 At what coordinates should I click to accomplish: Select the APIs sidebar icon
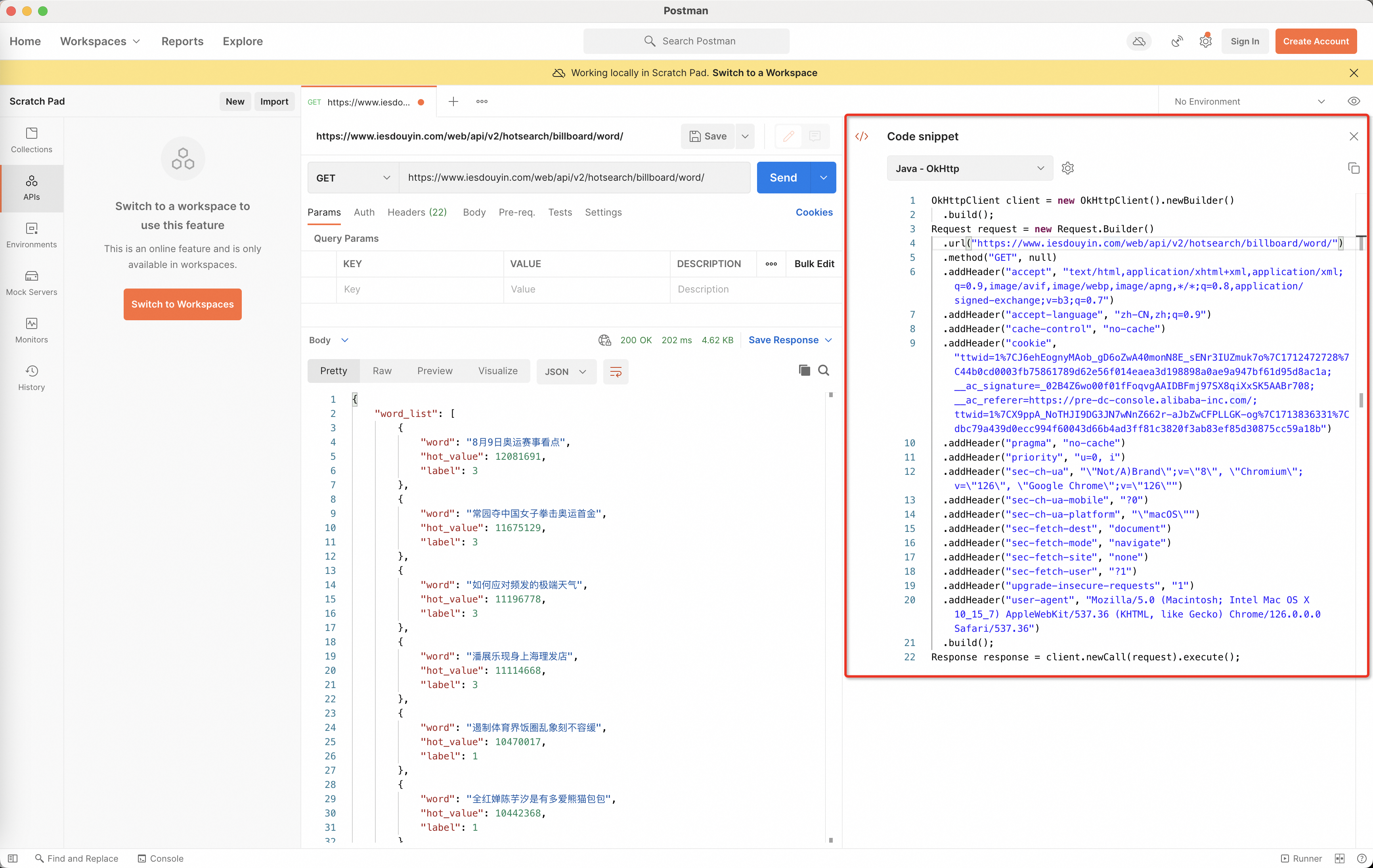pos(31,188)
